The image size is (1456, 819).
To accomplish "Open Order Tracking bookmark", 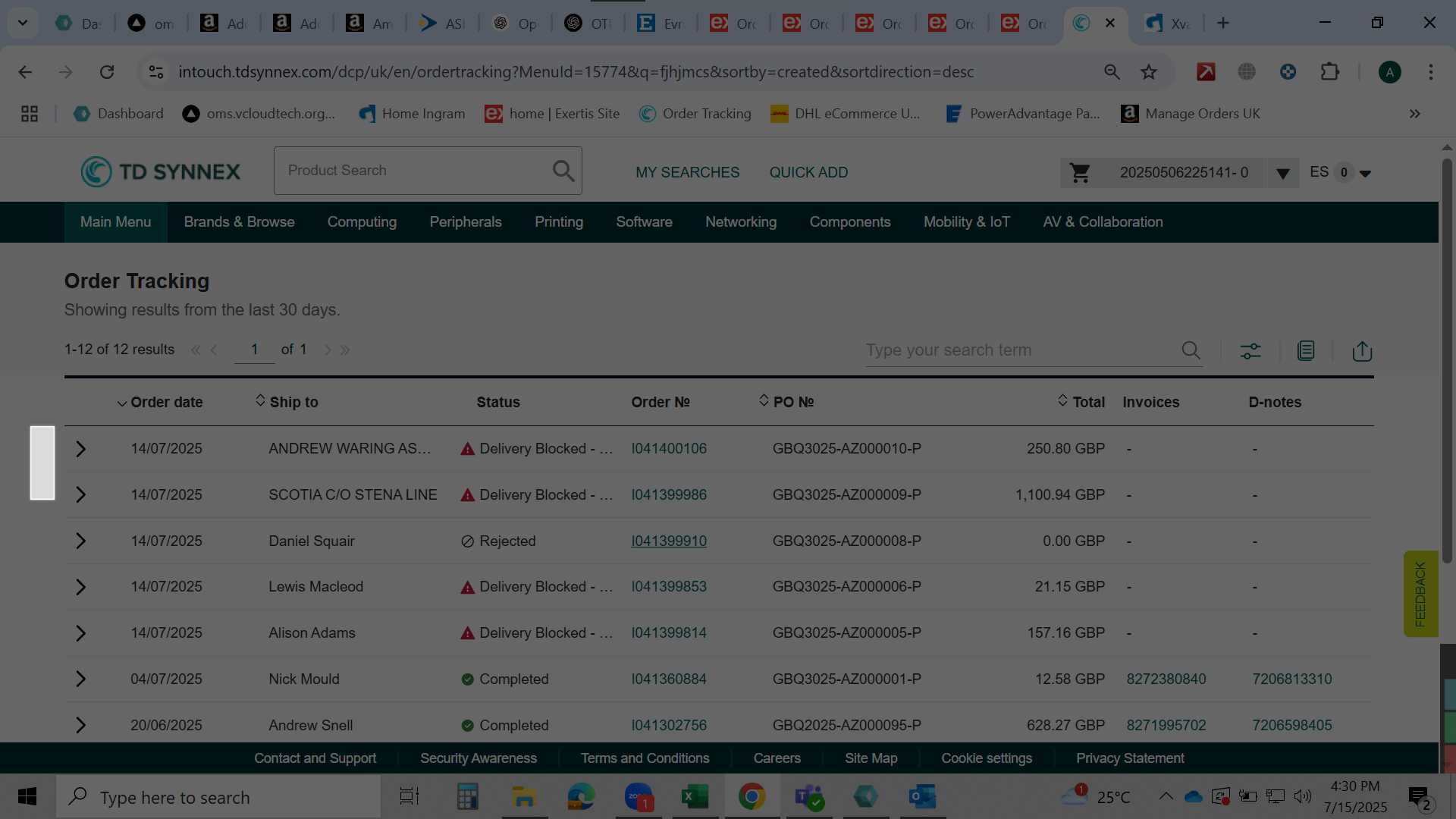I will [695, 114].
